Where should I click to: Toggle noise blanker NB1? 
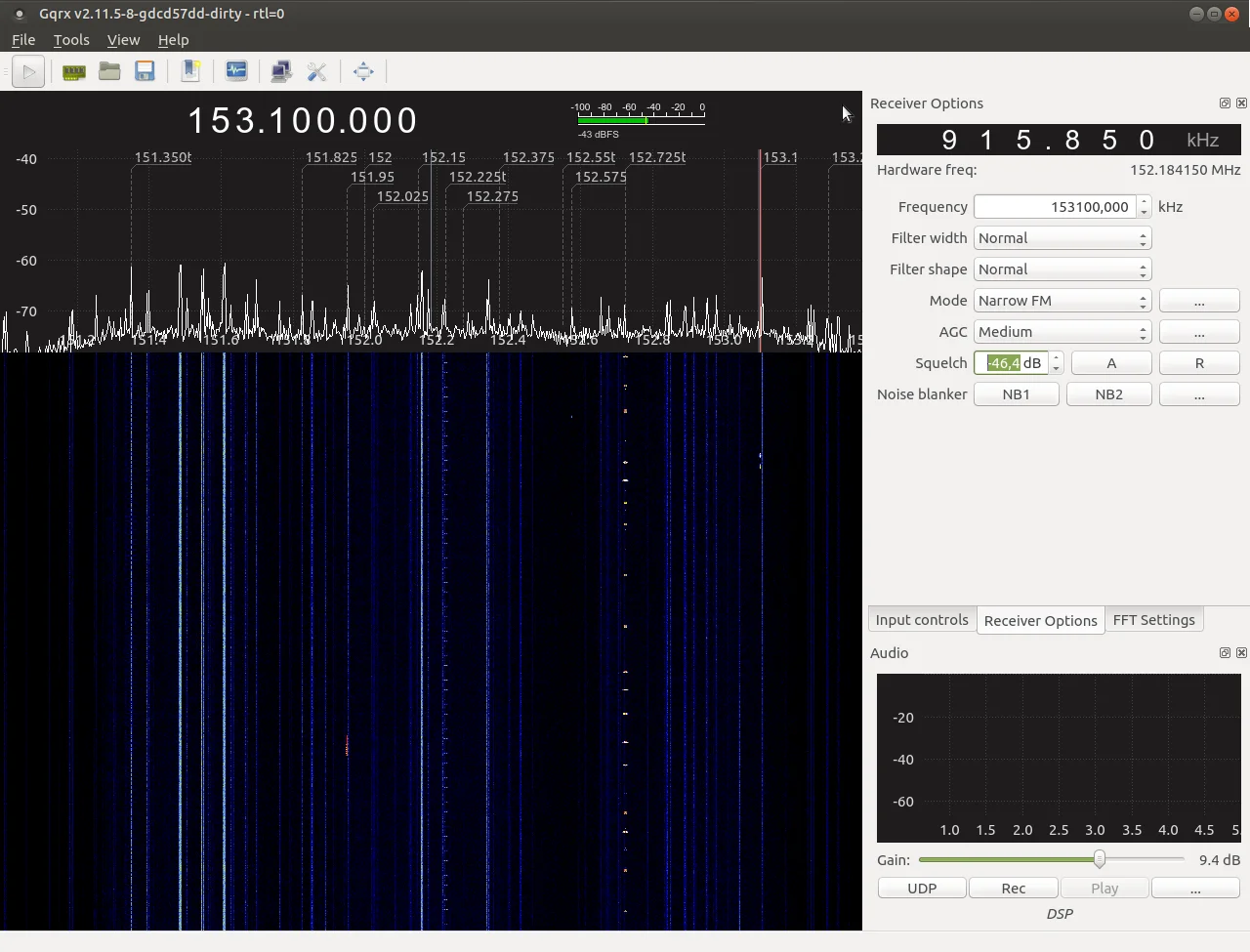[1016, 394]
